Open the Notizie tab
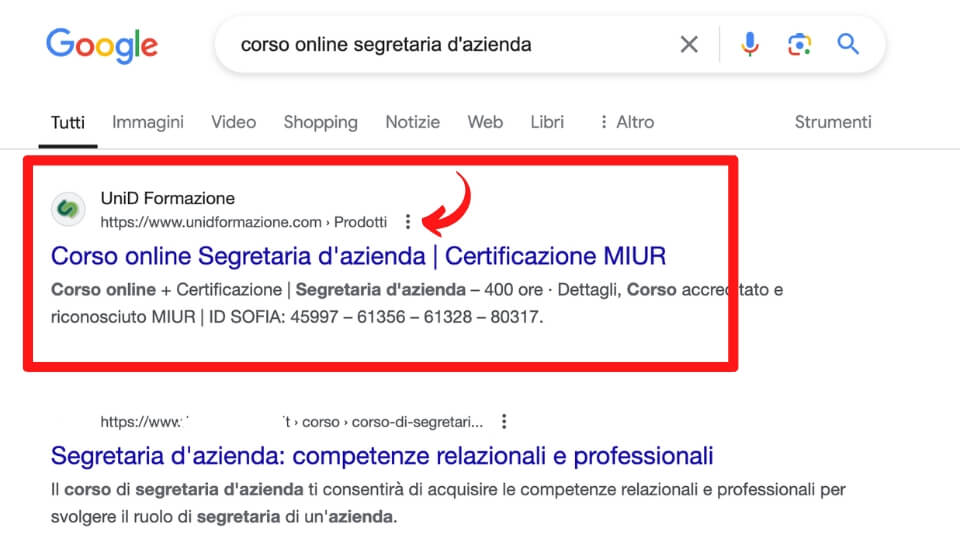Screen dimensions: 960x540 click(413, 122)
